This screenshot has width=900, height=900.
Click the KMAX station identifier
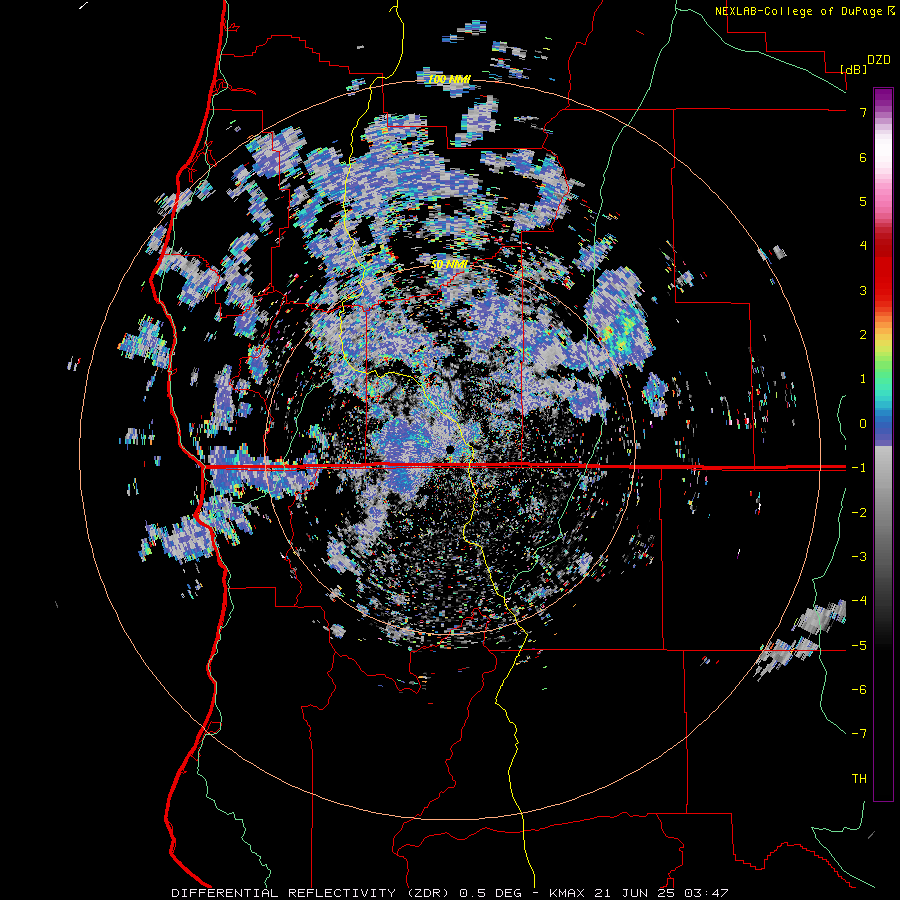568,893
